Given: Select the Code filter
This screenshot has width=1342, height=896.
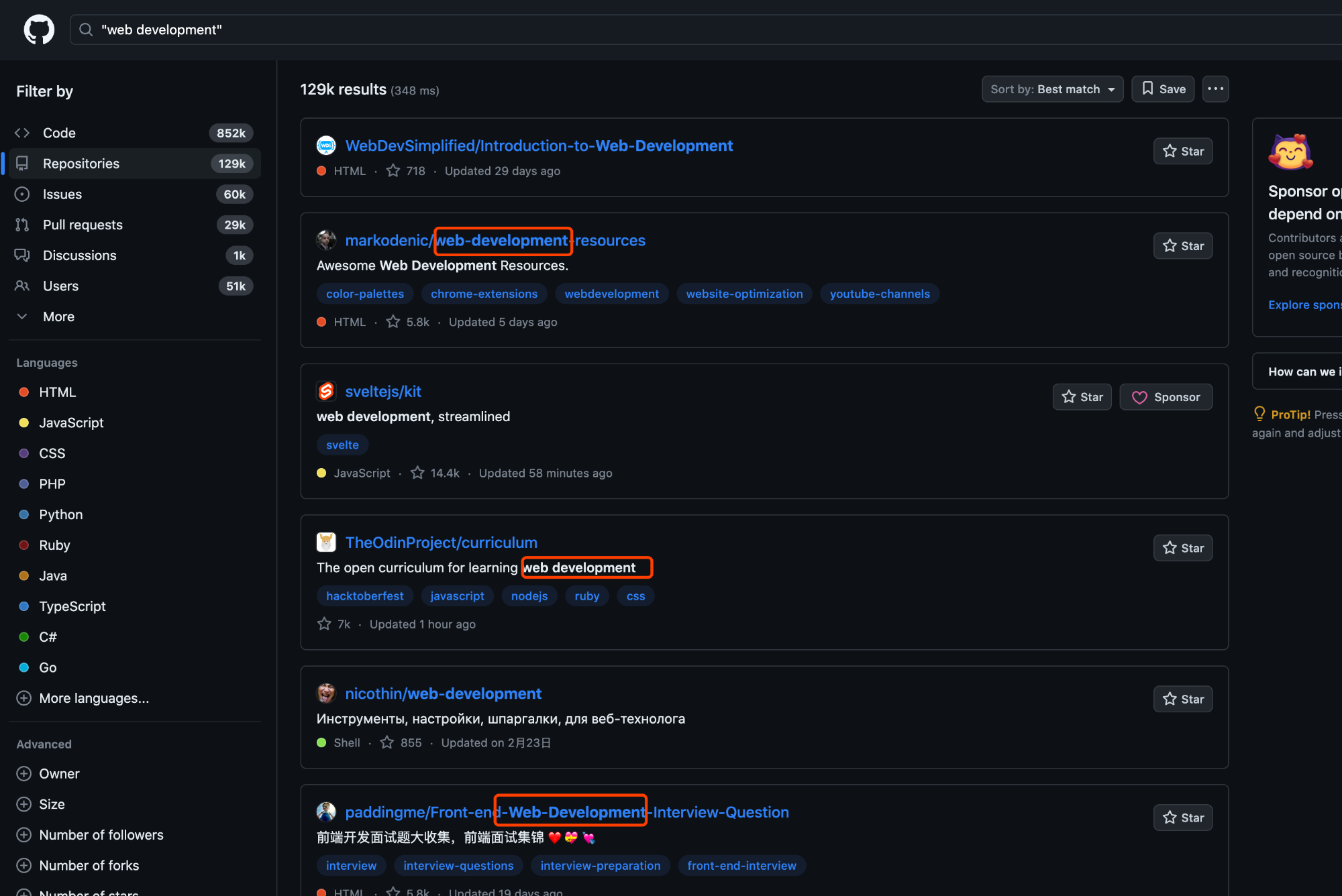Looking at the screenshot, I should tap(134, 133).
